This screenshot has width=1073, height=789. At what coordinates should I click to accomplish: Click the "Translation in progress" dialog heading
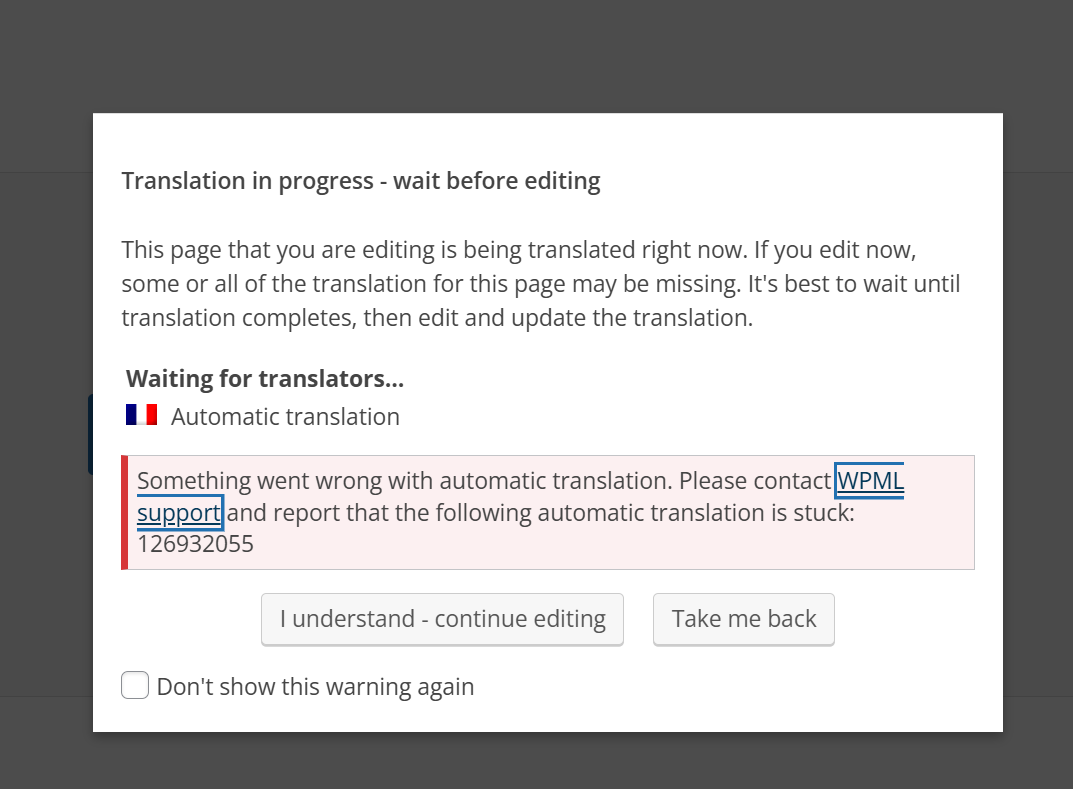(248, 182)
